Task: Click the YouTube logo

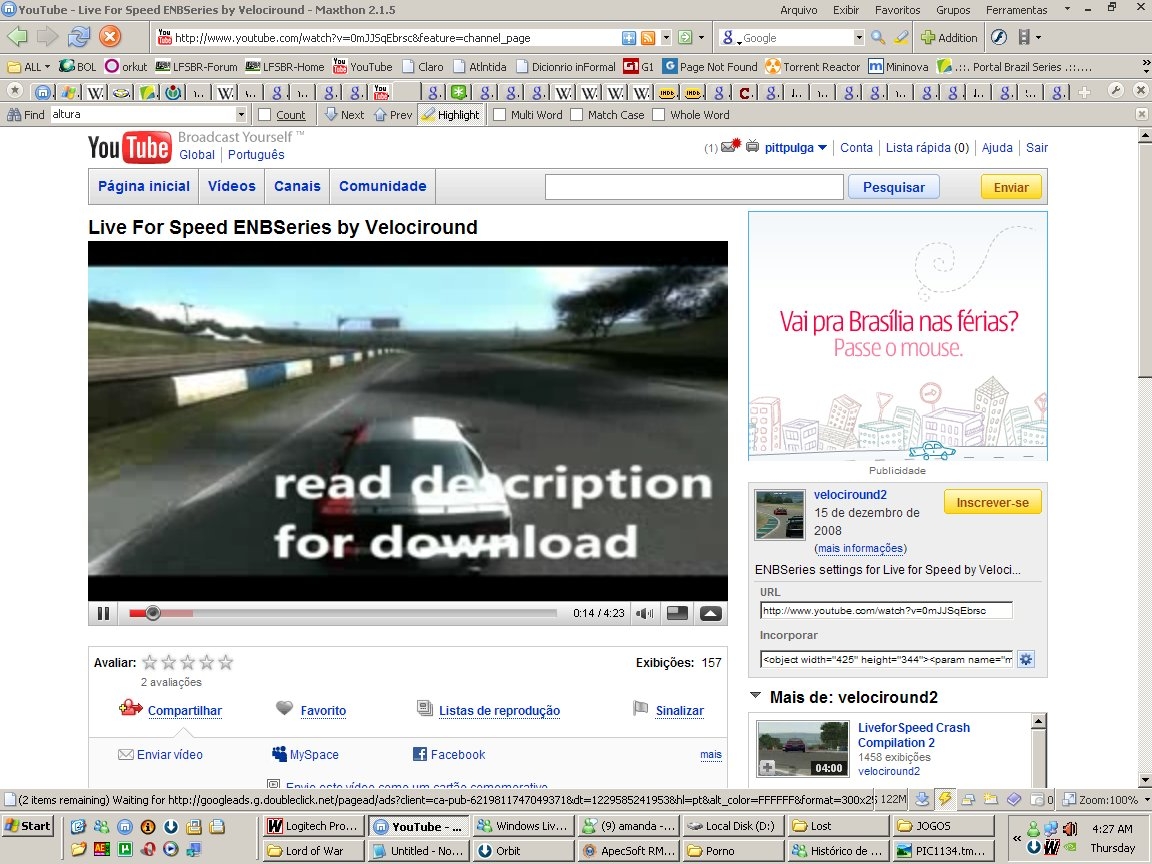Action: coord(129,147)
